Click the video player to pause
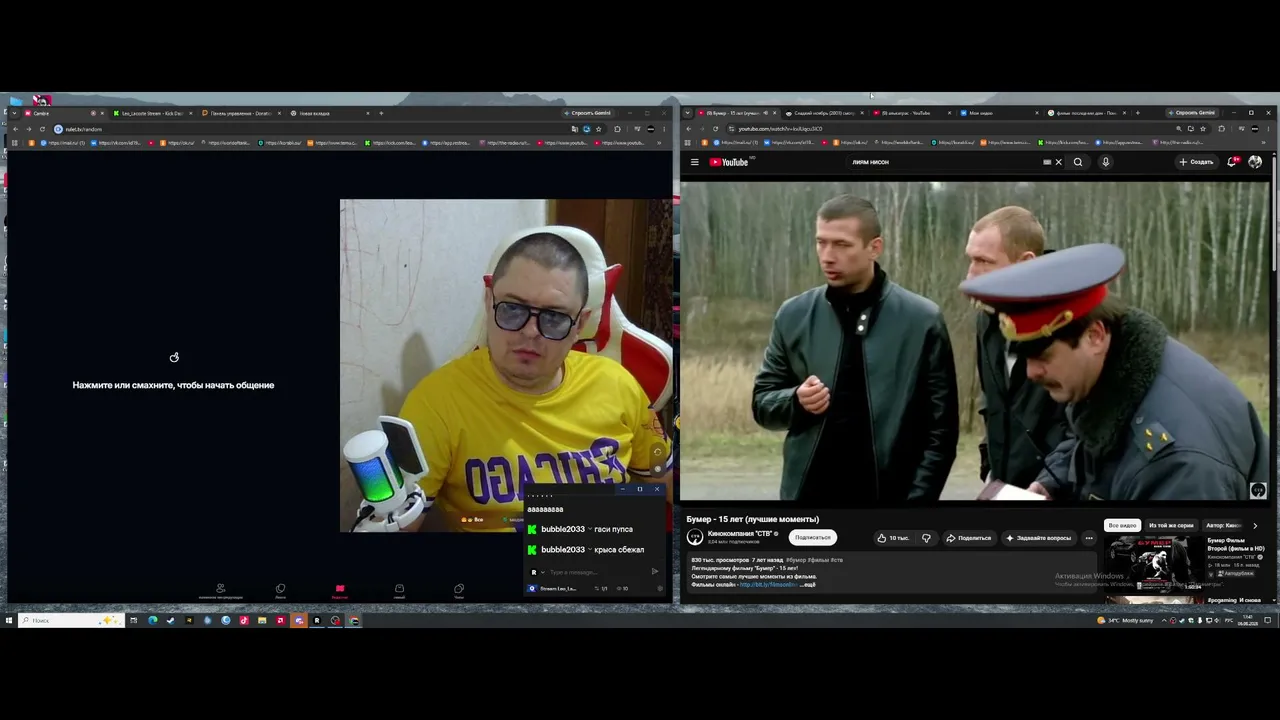 click(x=975, y=340)
